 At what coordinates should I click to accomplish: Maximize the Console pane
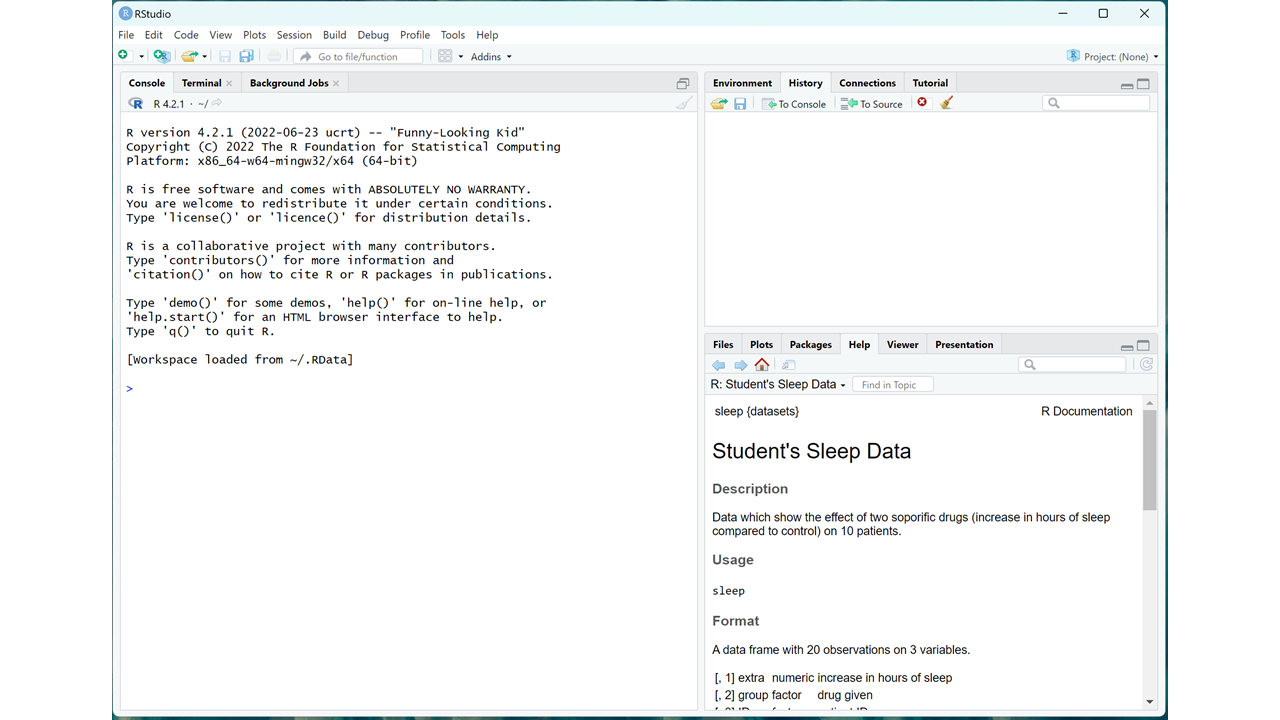click(x=683, y=84)
